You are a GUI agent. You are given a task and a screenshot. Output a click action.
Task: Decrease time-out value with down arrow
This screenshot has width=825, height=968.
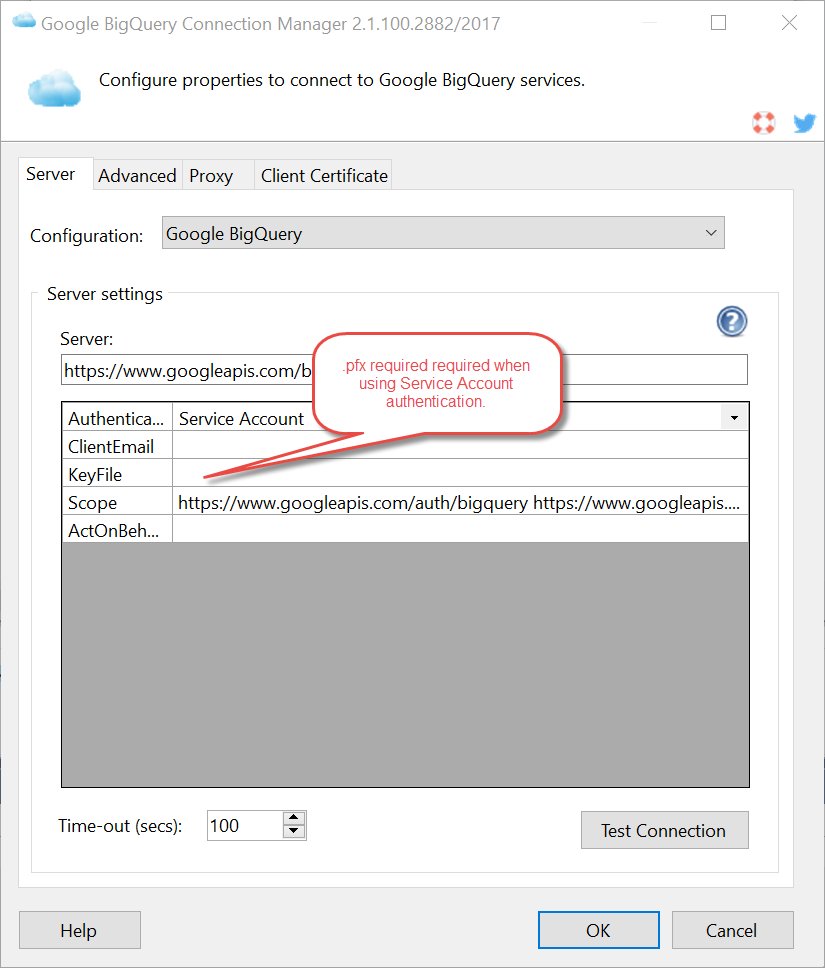click(293, 832)
